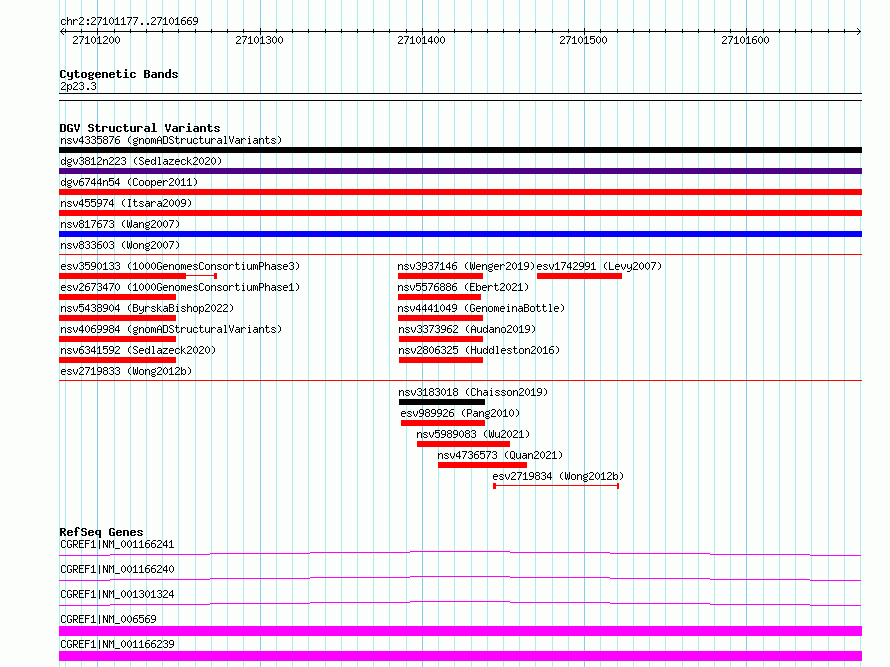
Task: Open nsv4441049 (GenomeinaBottle) variant
Action: pyautogui.click(x=481, y=308)
